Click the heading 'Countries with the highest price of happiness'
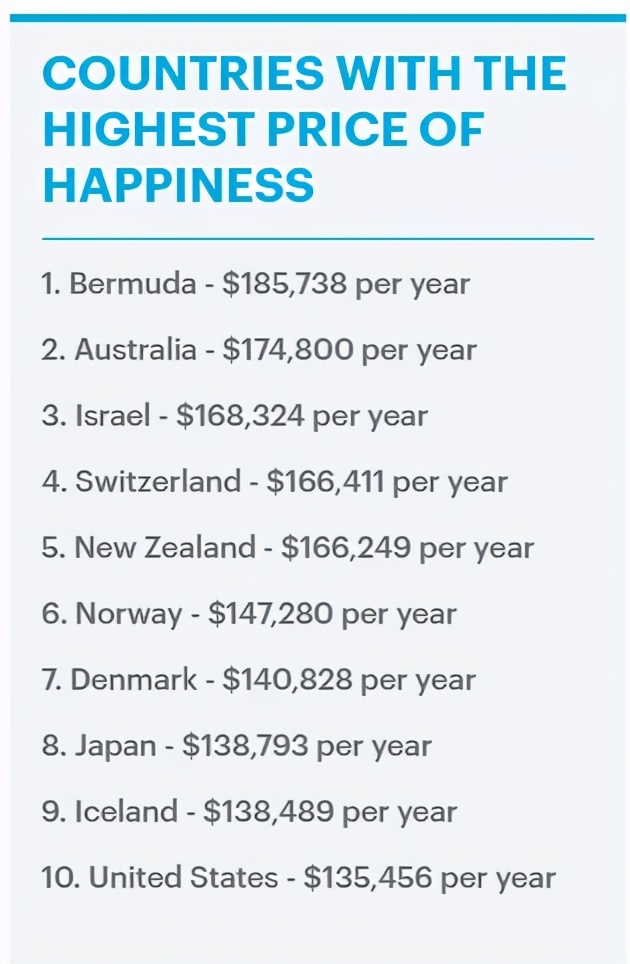 coord(304,128)
